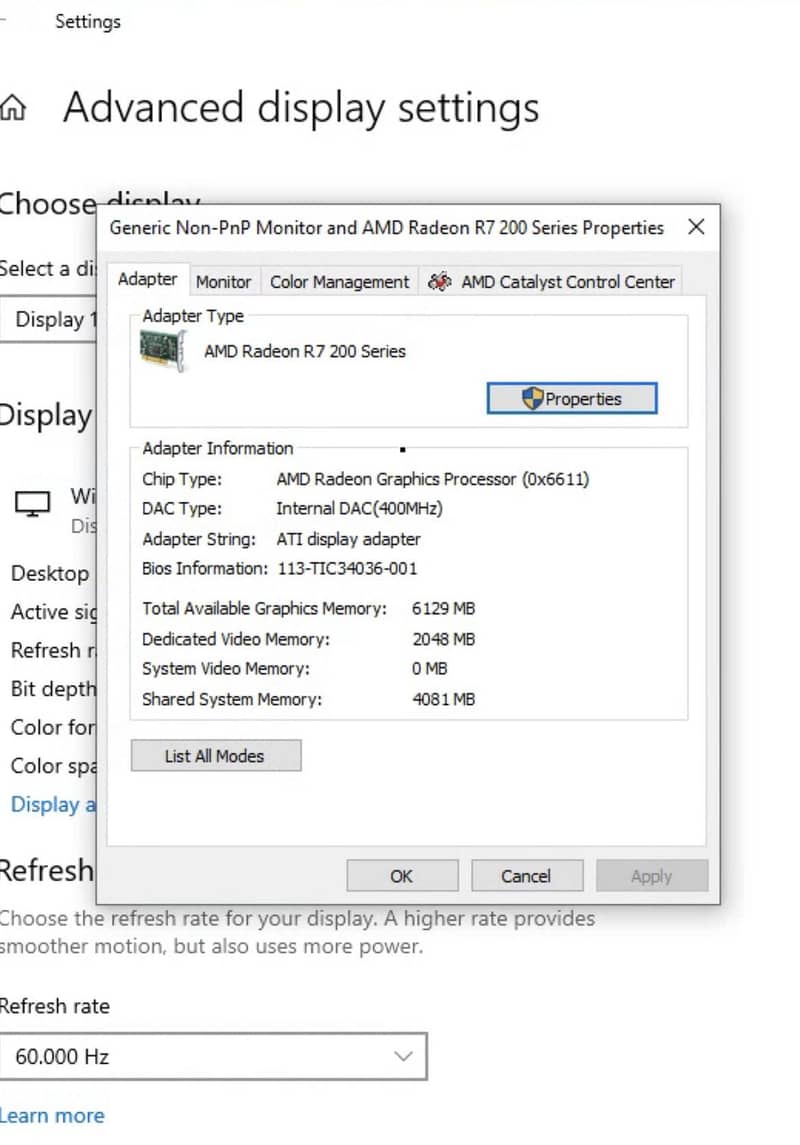Confirm settings with the OK button
This screenshot has width=800, height=1145.
[x=402, y=875]
